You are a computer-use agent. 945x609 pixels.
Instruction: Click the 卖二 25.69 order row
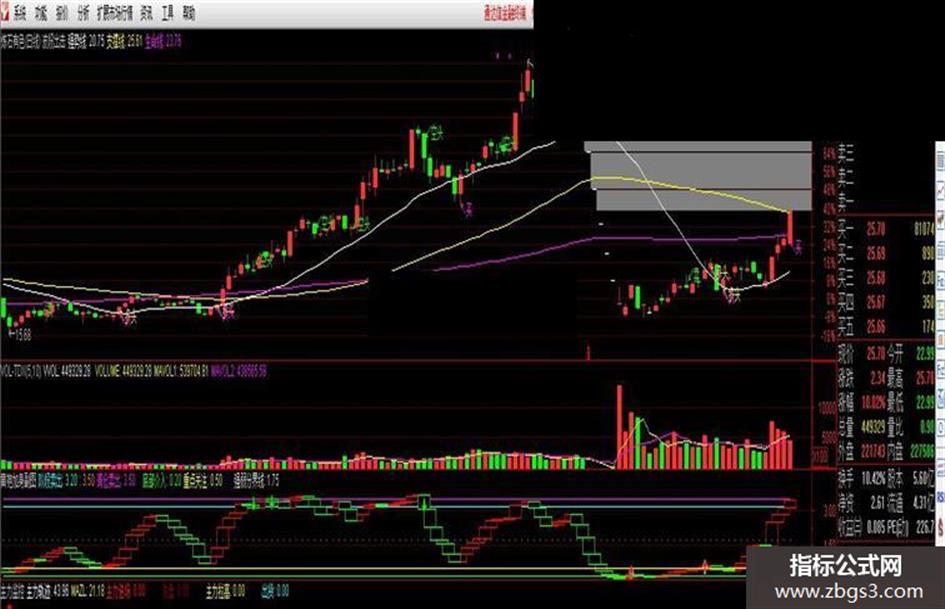pyautogui.click(x=886, y=253)
